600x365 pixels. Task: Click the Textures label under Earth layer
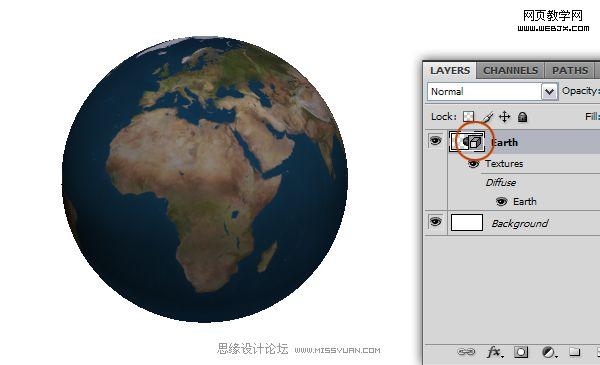coord(504,164)
